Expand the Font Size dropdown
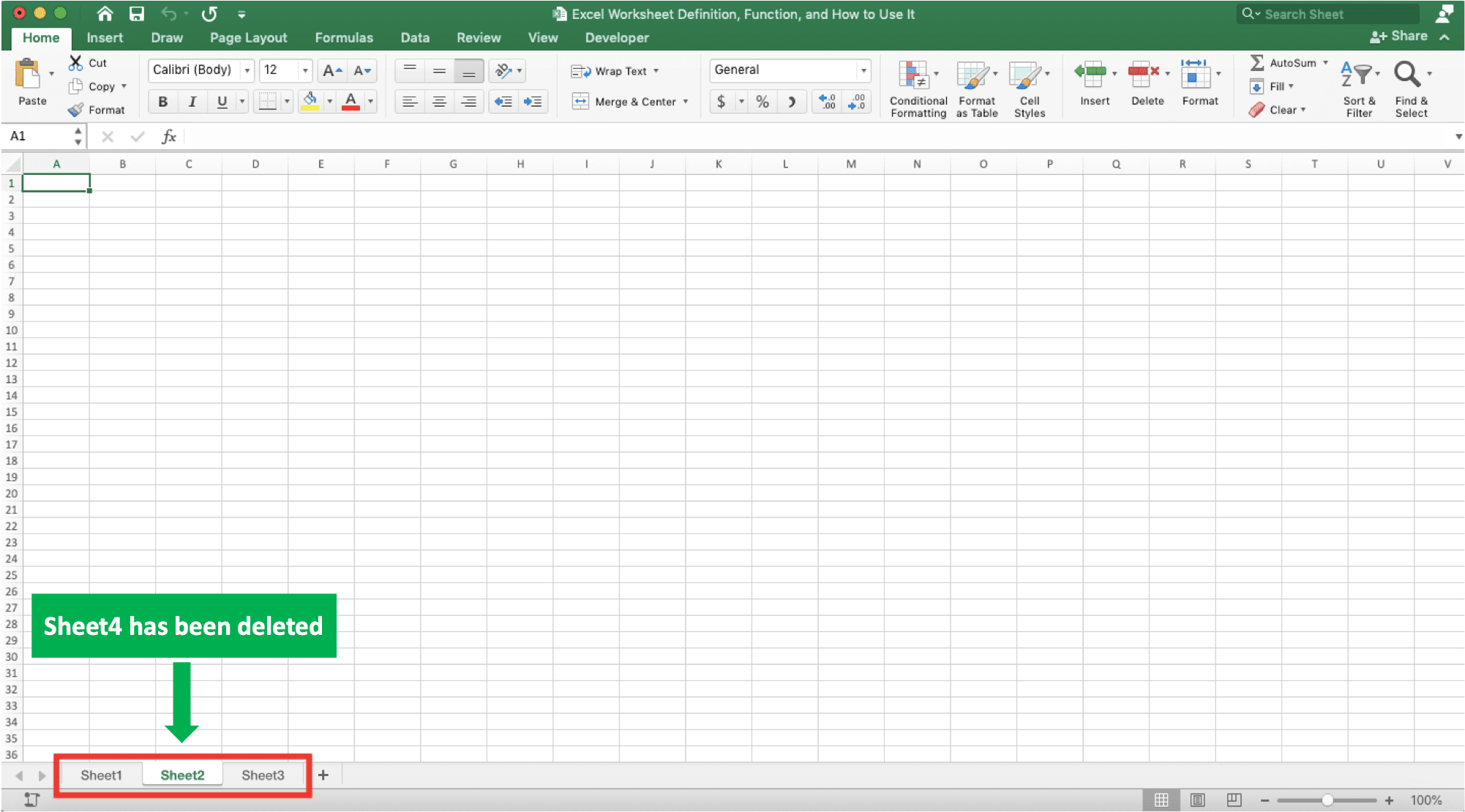 305,70
